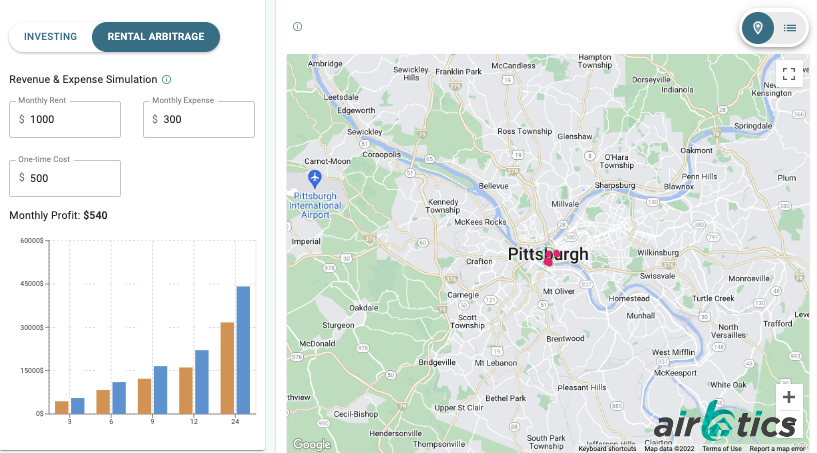
Task: Edit the Monthly Expense field
Action: click(199, 119)
